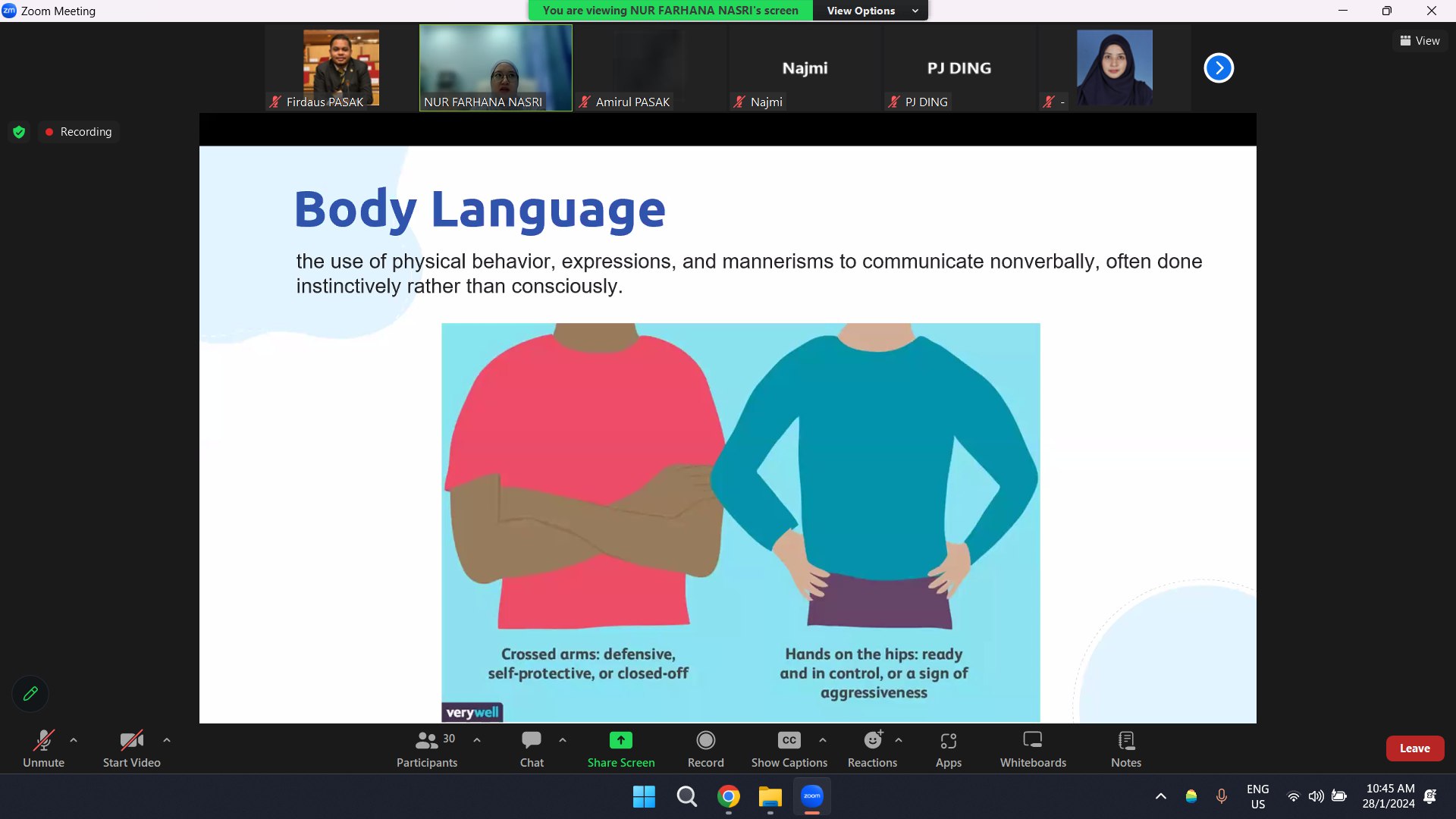Open the Chat panel icon
The height and width of the screenshot is (819, 1456).
[x=531, y=740]
